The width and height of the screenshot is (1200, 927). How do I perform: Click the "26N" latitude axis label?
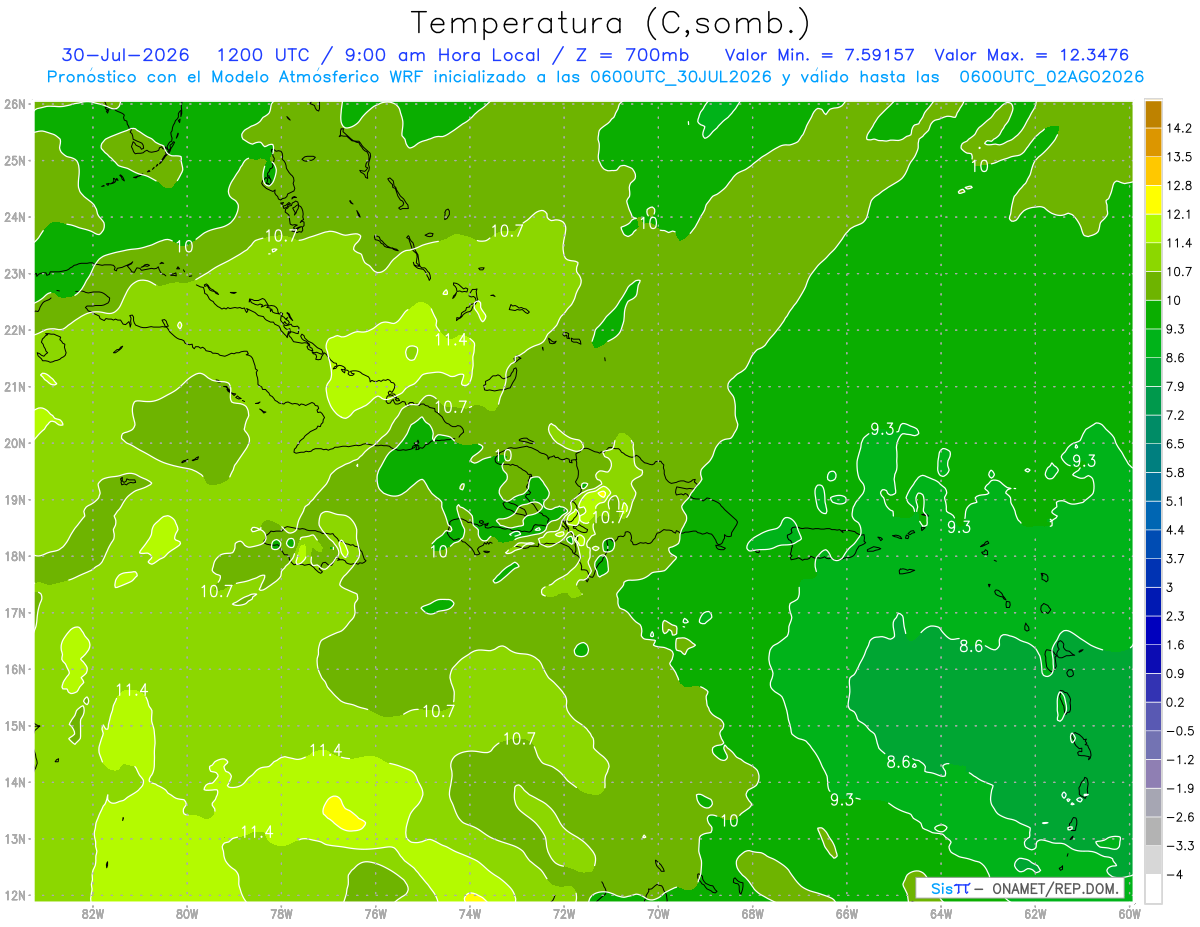(x=14, y=103)
